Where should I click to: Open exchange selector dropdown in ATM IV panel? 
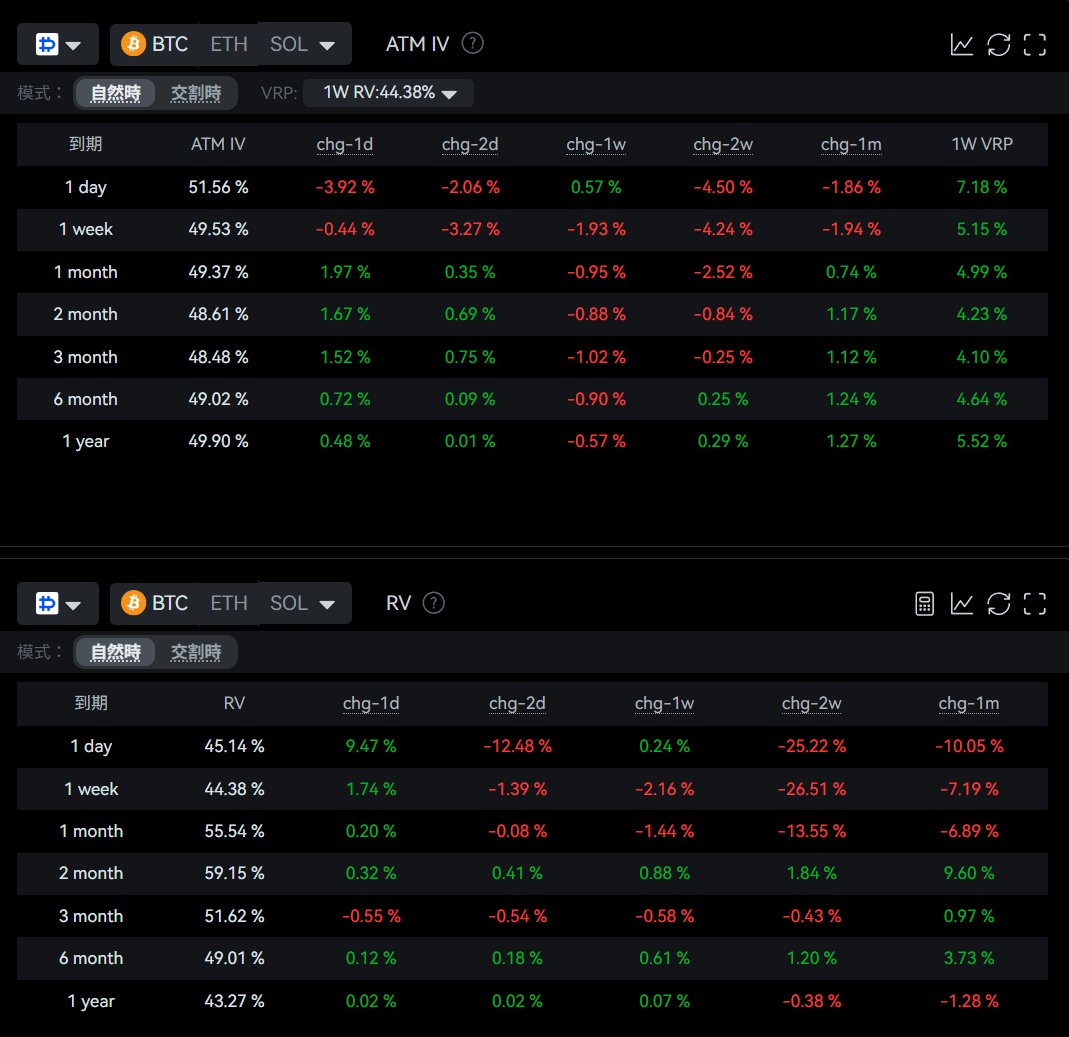pyautogui.click(x=58, y=44)
